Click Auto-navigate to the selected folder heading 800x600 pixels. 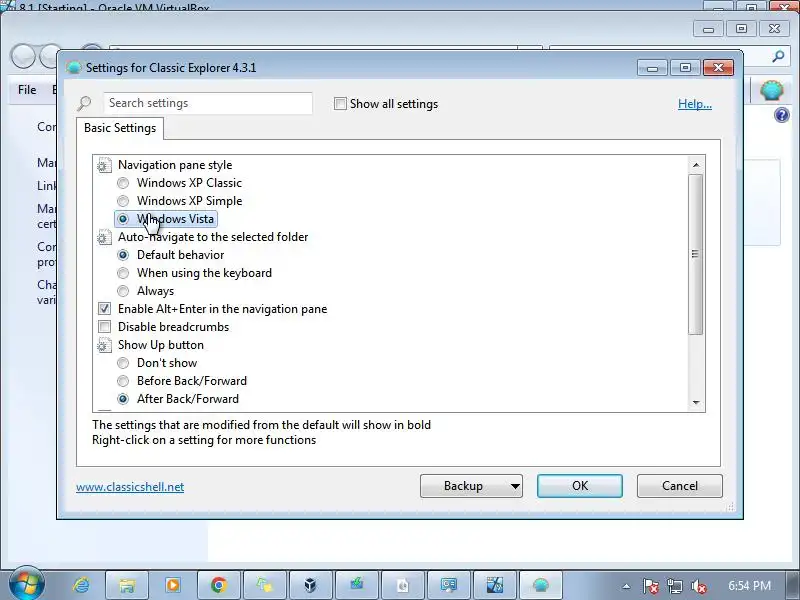tap(213, 237)
